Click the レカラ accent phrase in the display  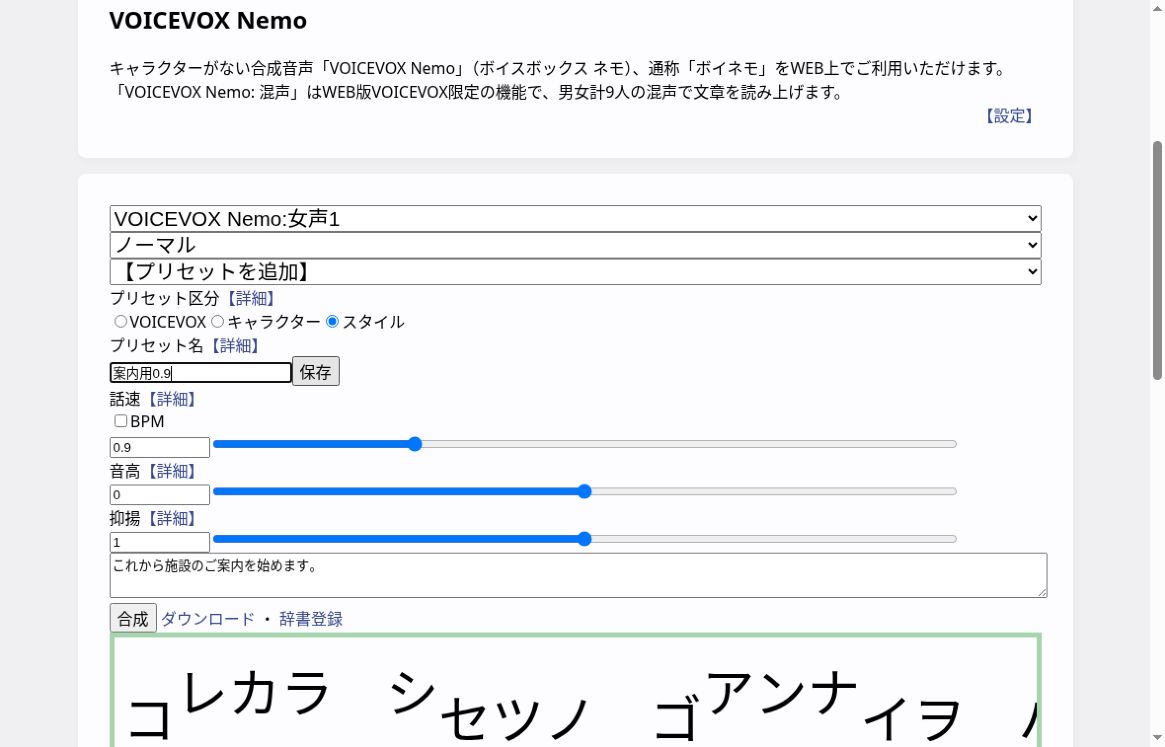click(256, 692)
